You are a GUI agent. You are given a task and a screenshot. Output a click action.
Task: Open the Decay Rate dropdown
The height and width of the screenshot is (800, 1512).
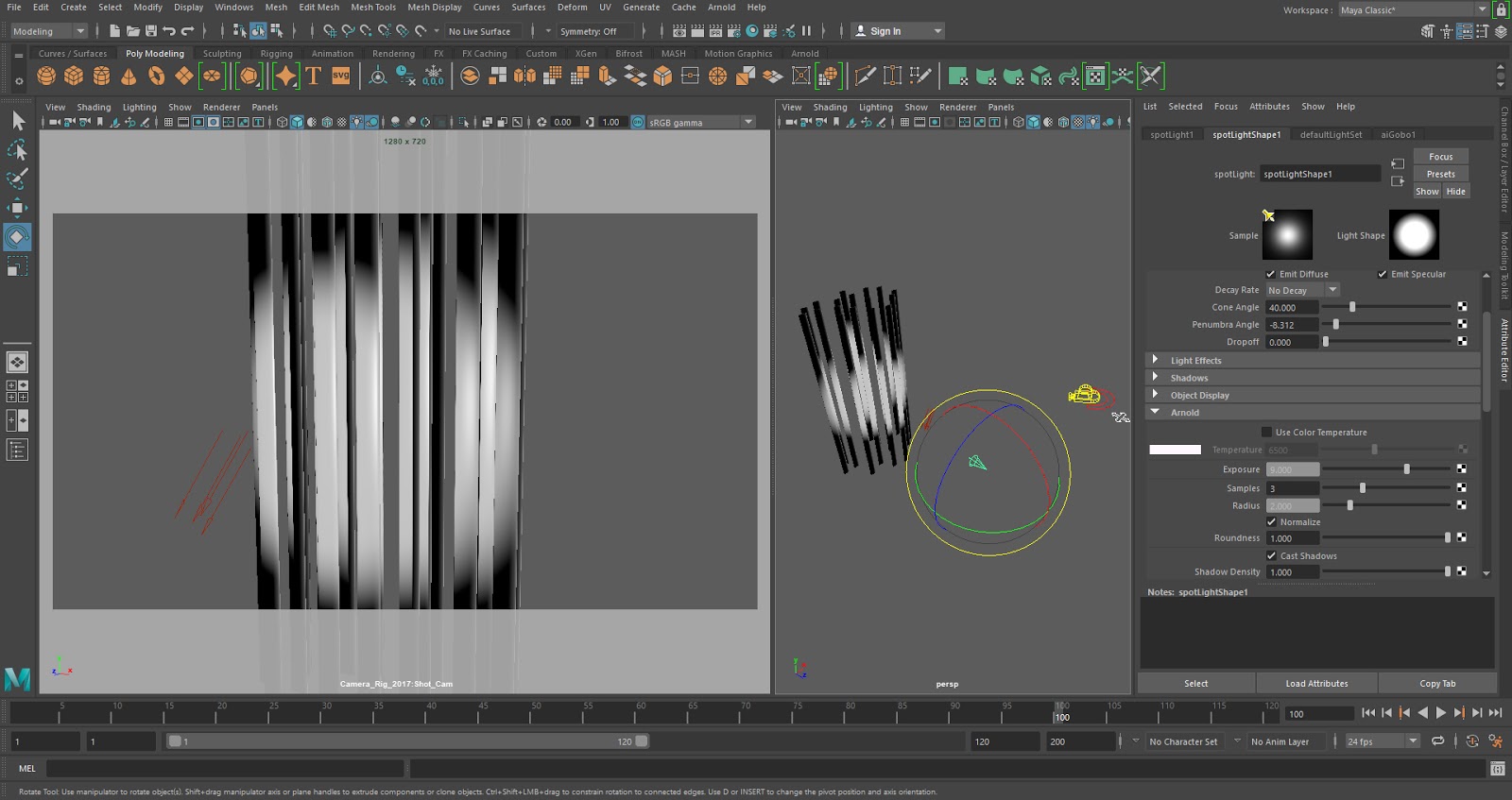(1303, 290)
